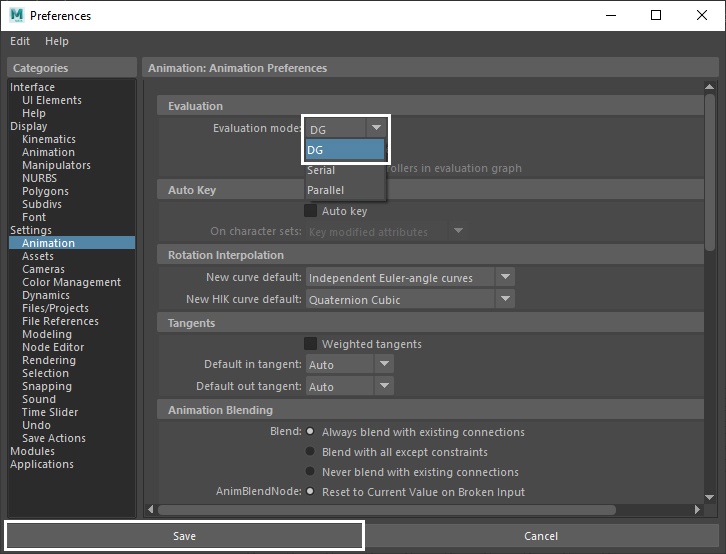Screen dimensions: 726x554
Task: Select Snapping category
Action: point(47,386)
